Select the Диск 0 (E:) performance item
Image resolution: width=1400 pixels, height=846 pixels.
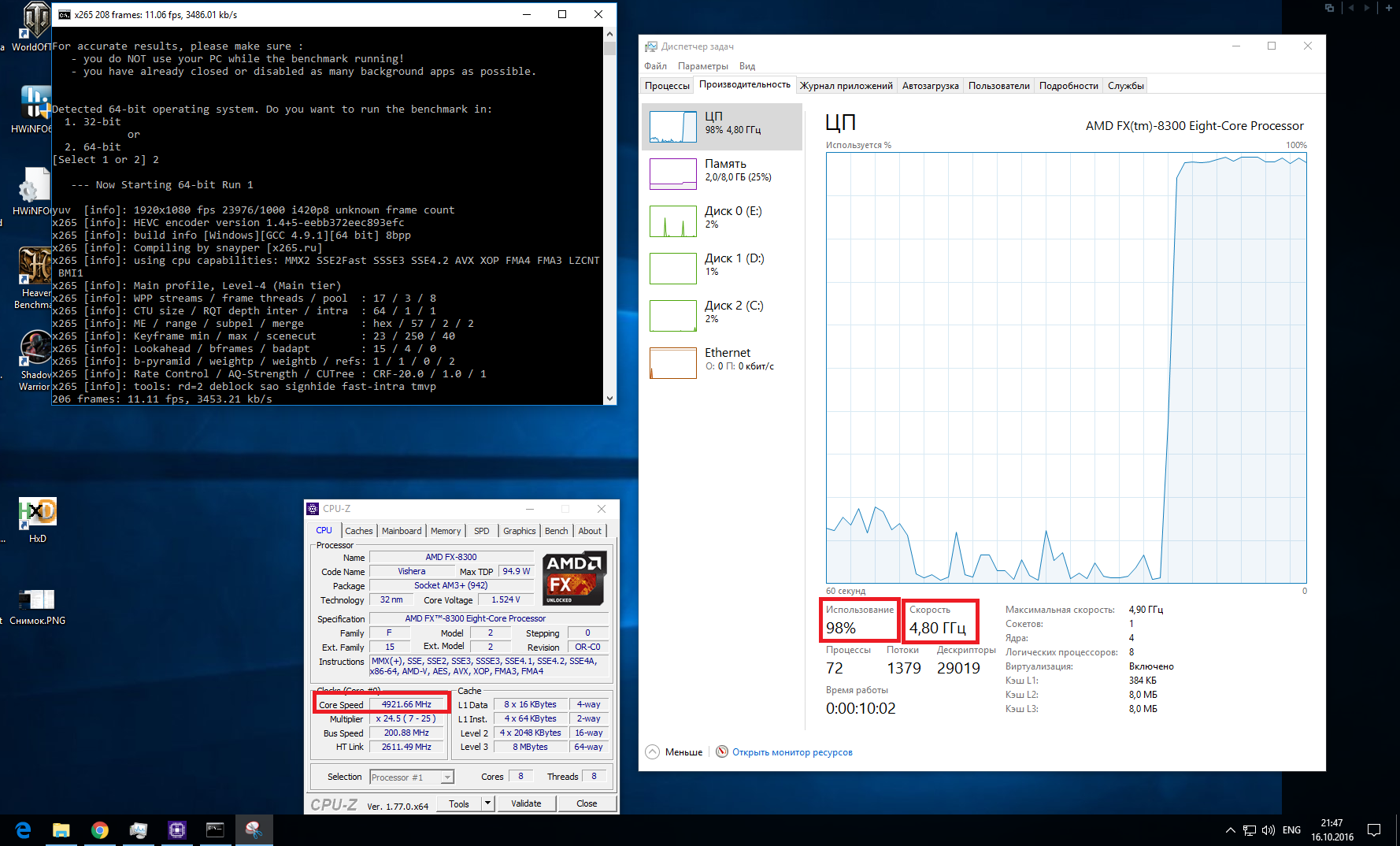coord(722,221)
